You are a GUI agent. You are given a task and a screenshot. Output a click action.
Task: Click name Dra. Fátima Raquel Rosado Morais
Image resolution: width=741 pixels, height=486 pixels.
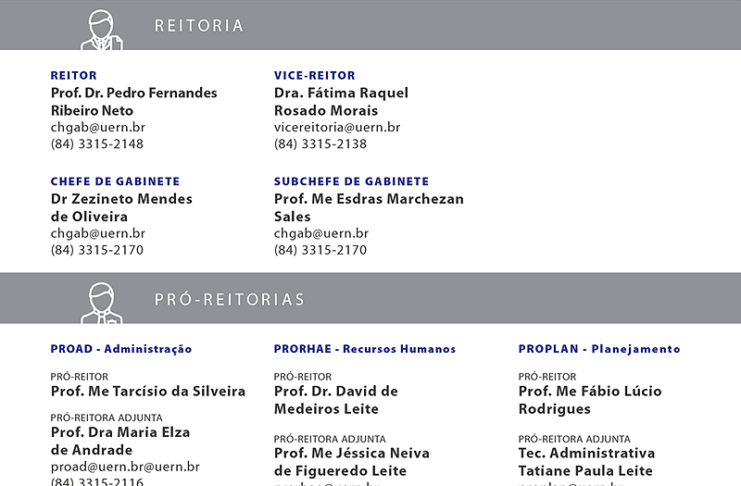tap(341, 102)
